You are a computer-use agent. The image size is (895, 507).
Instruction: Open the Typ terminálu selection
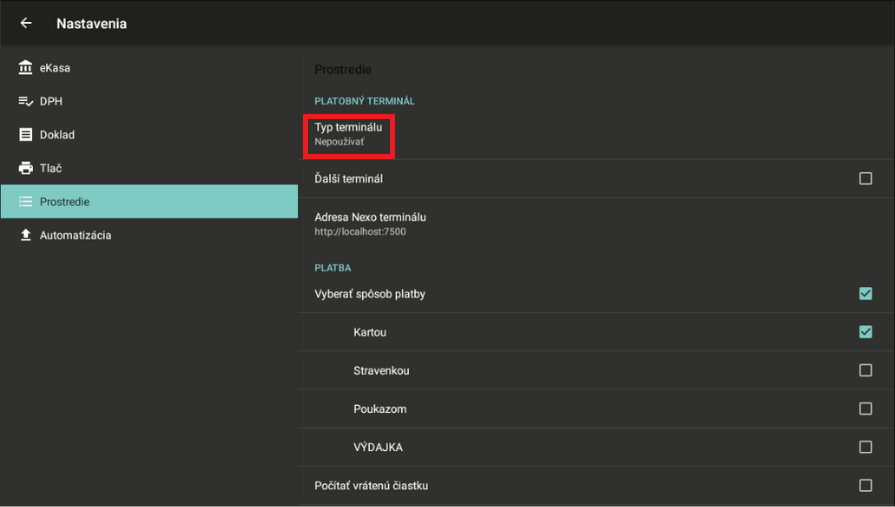[349, 135]
